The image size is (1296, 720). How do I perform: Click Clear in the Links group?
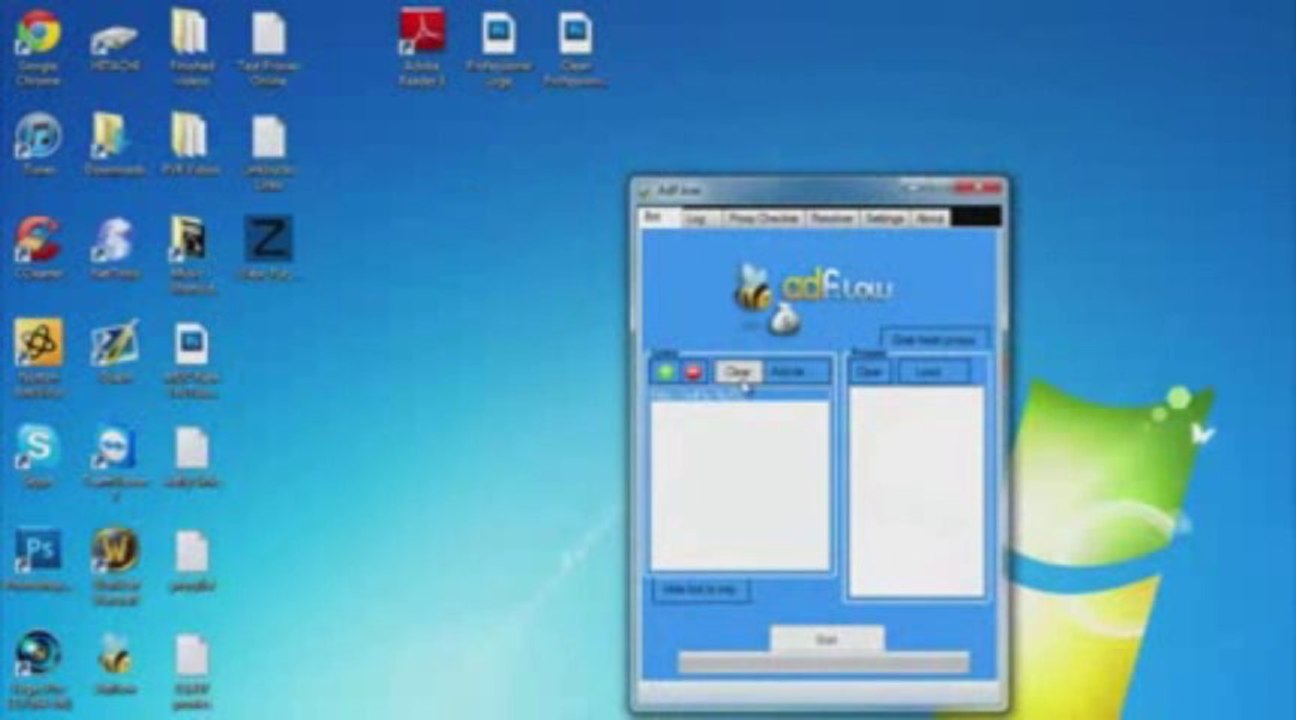click(x=738, y=372)
